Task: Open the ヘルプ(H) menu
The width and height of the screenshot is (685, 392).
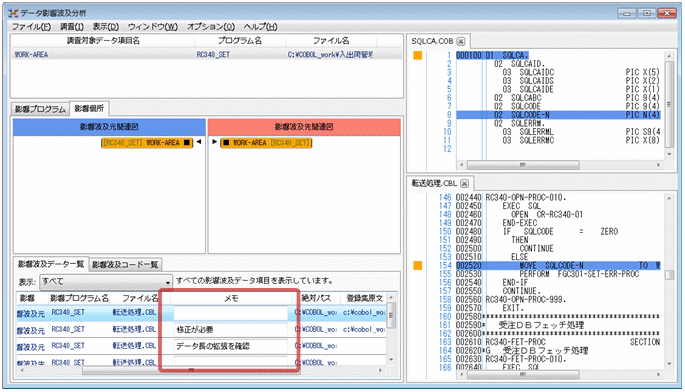Action: [260, 27]
